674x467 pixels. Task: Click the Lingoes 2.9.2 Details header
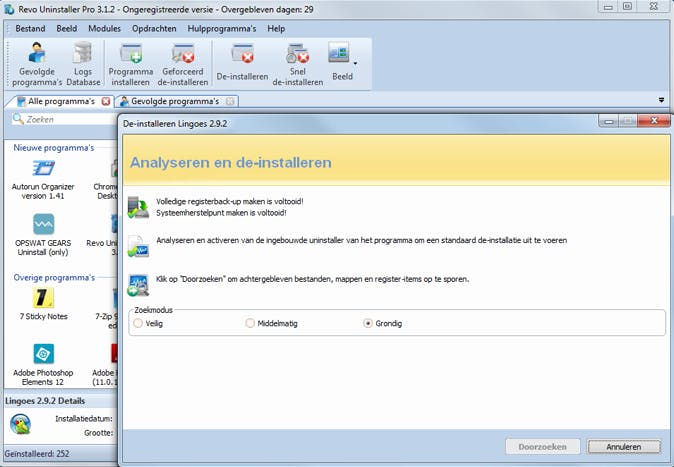[45, 401]
